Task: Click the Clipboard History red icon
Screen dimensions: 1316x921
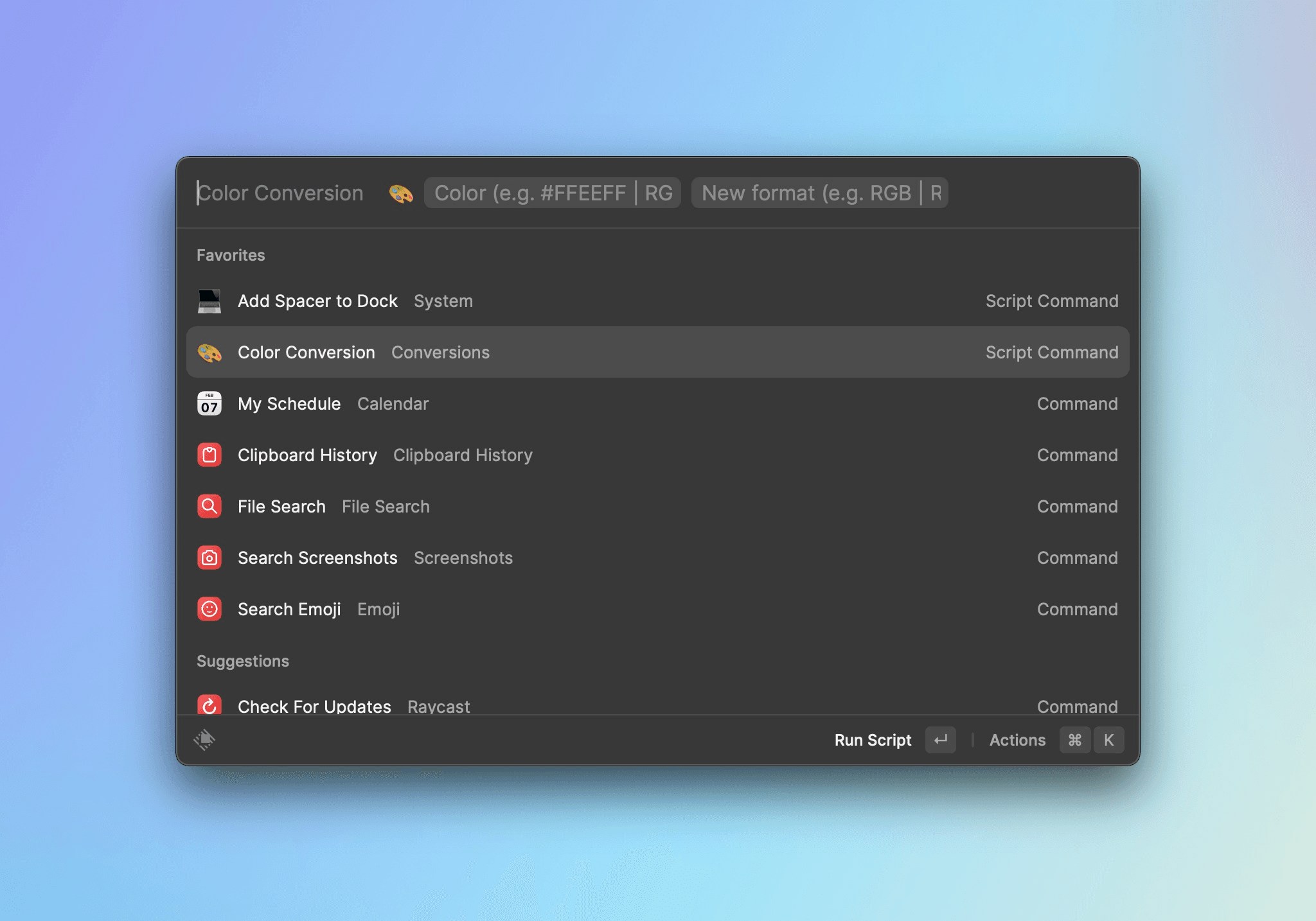Action: pos(209,455)
